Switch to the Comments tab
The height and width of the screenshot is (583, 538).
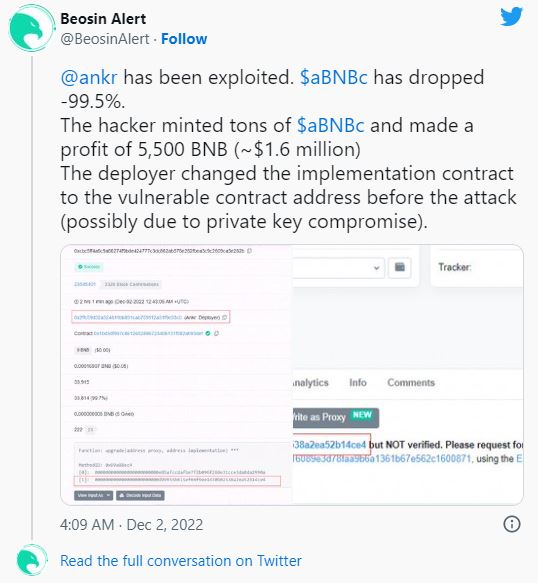click(x=411, y=383)
